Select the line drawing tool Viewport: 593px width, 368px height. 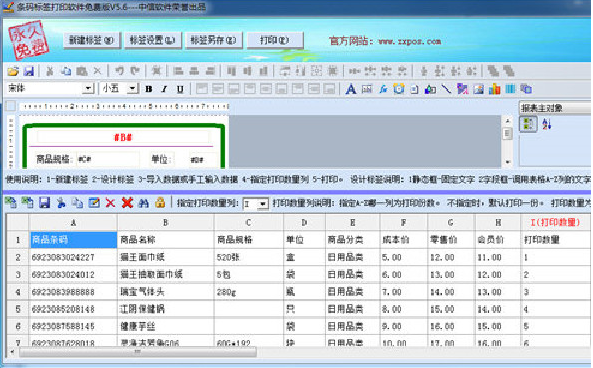coord(446,89)
